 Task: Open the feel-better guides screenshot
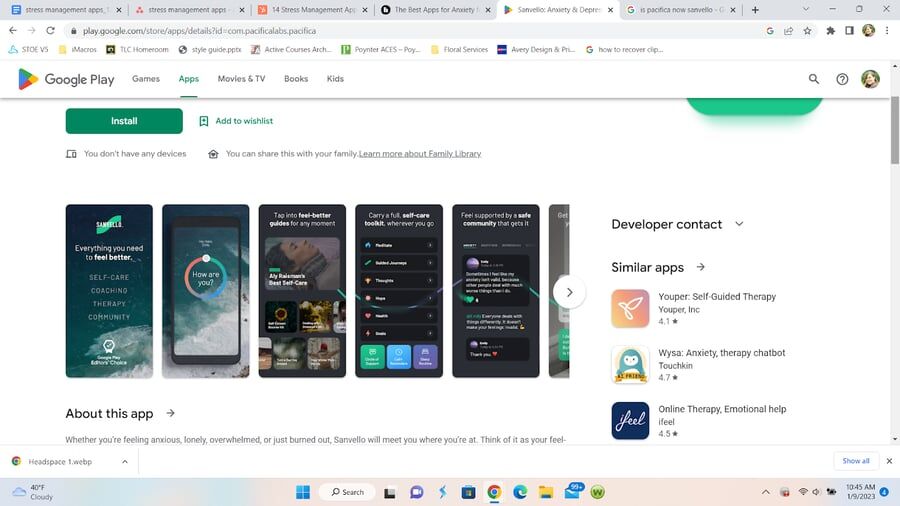[302, 291]
